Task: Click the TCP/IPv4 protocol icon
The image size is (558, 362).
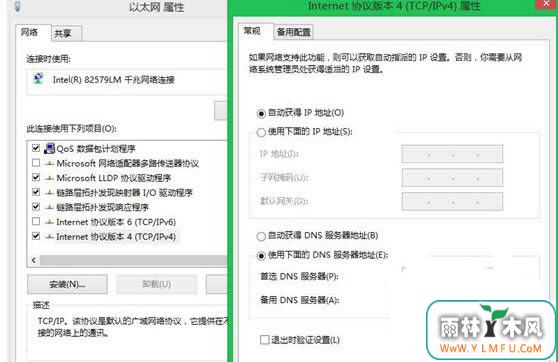Action: pos(49,236)
